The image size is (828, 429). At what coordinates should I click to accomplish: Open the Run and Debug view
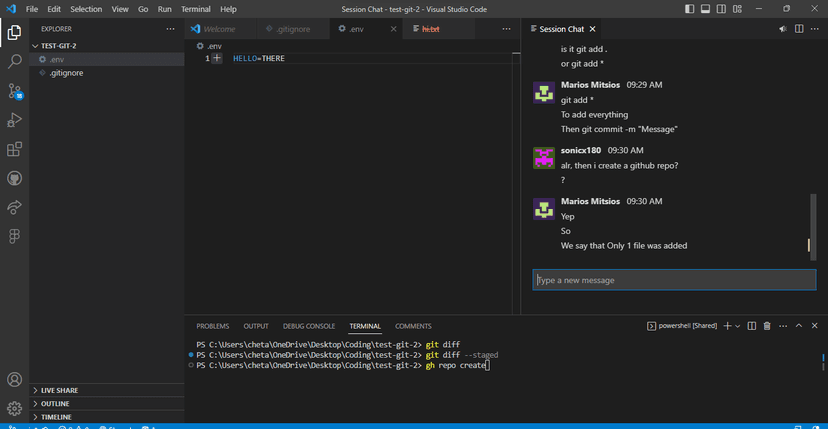15,120
